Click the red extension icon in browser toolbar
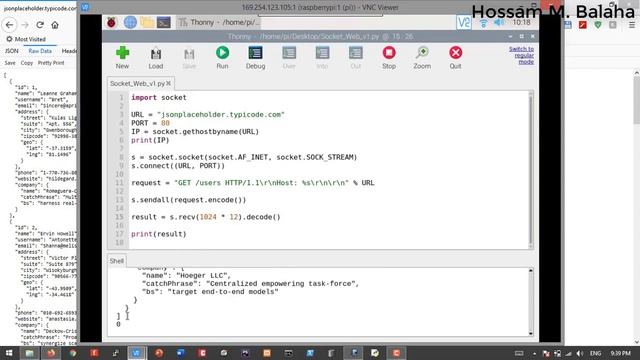 click(582, 25)
